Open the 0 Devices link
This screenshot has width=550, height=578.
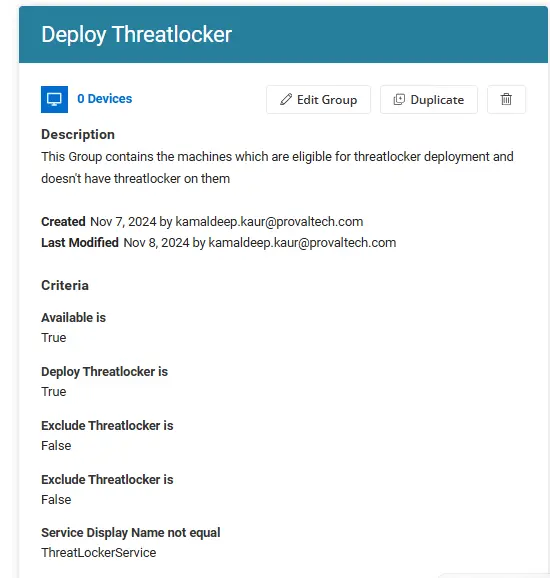(x=104, y=99)
